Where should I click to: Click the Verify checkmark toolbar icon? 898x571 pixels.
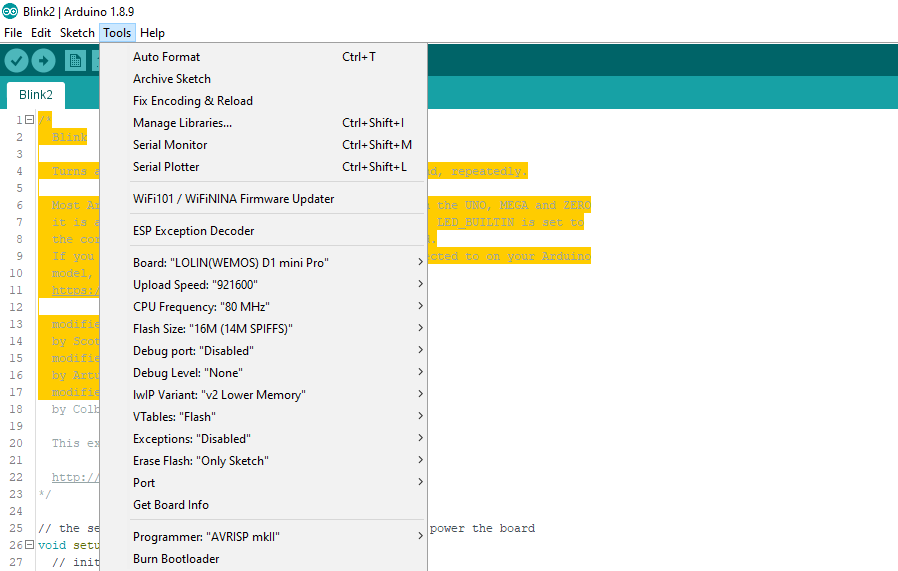point(17,60)
